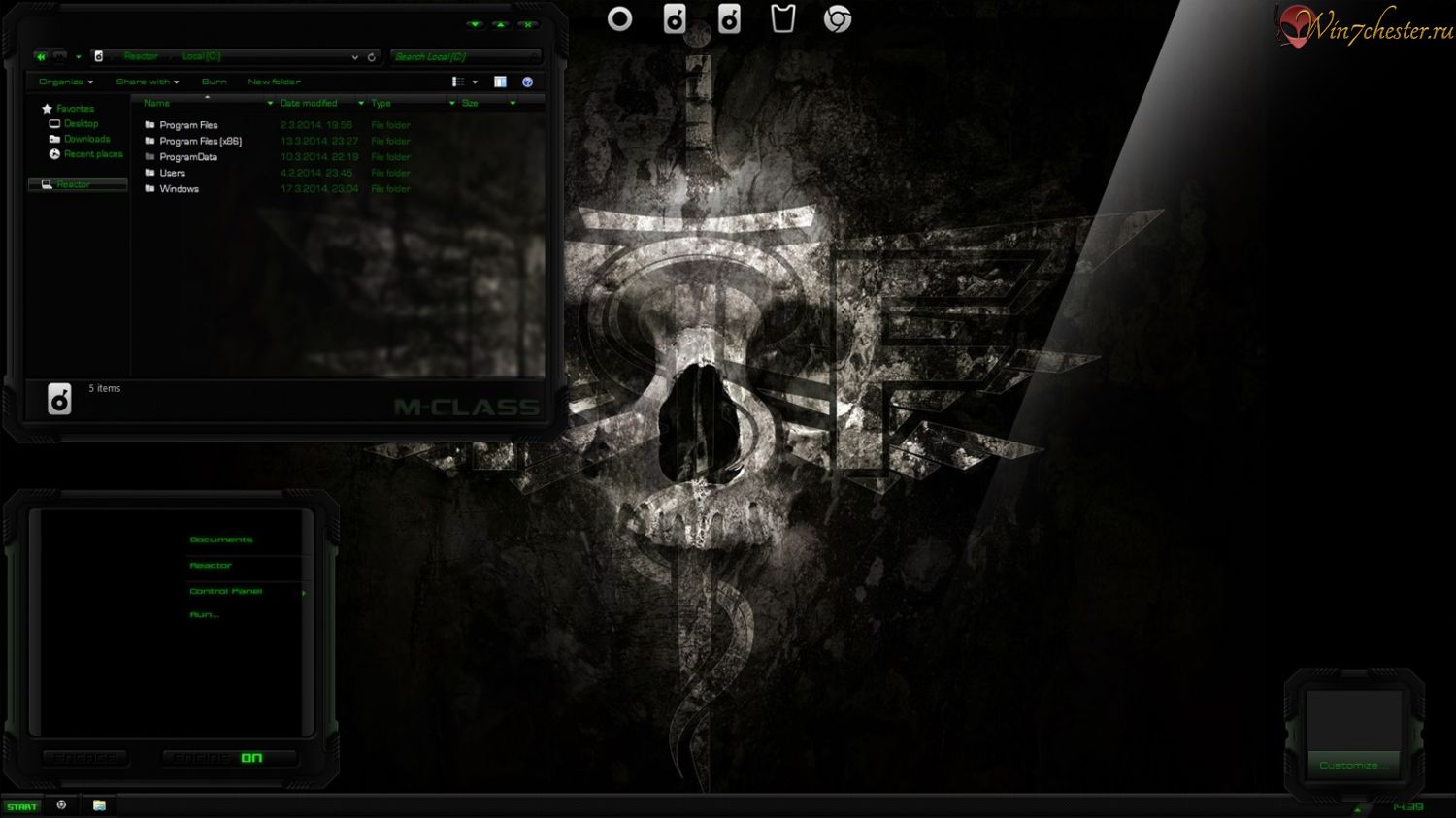Open the Organize menu
The width and height of the screenshot is (1456, 818).
(x=66, y=82)
